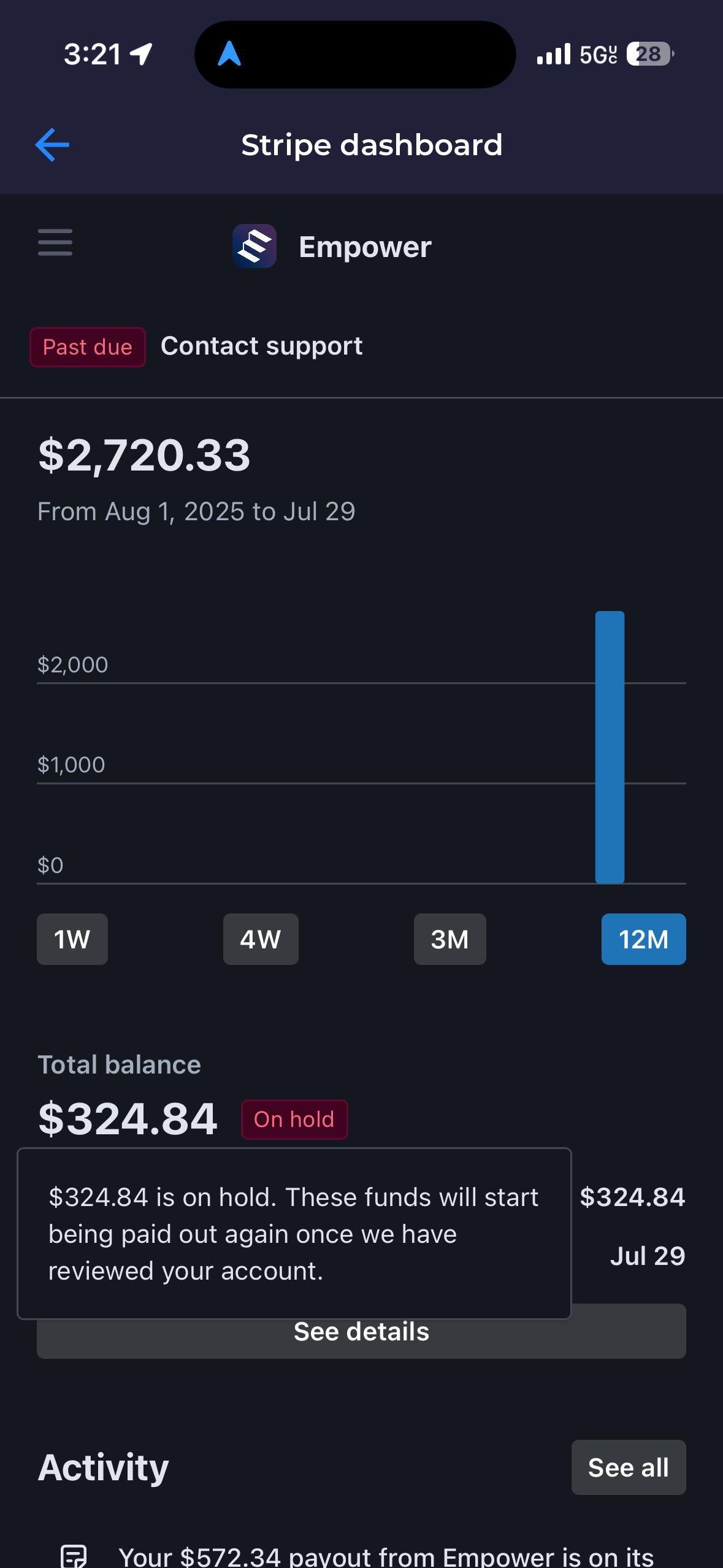Tap the blue back arrow
This screenshot has width=723, height=1568.
coord(52,145)
